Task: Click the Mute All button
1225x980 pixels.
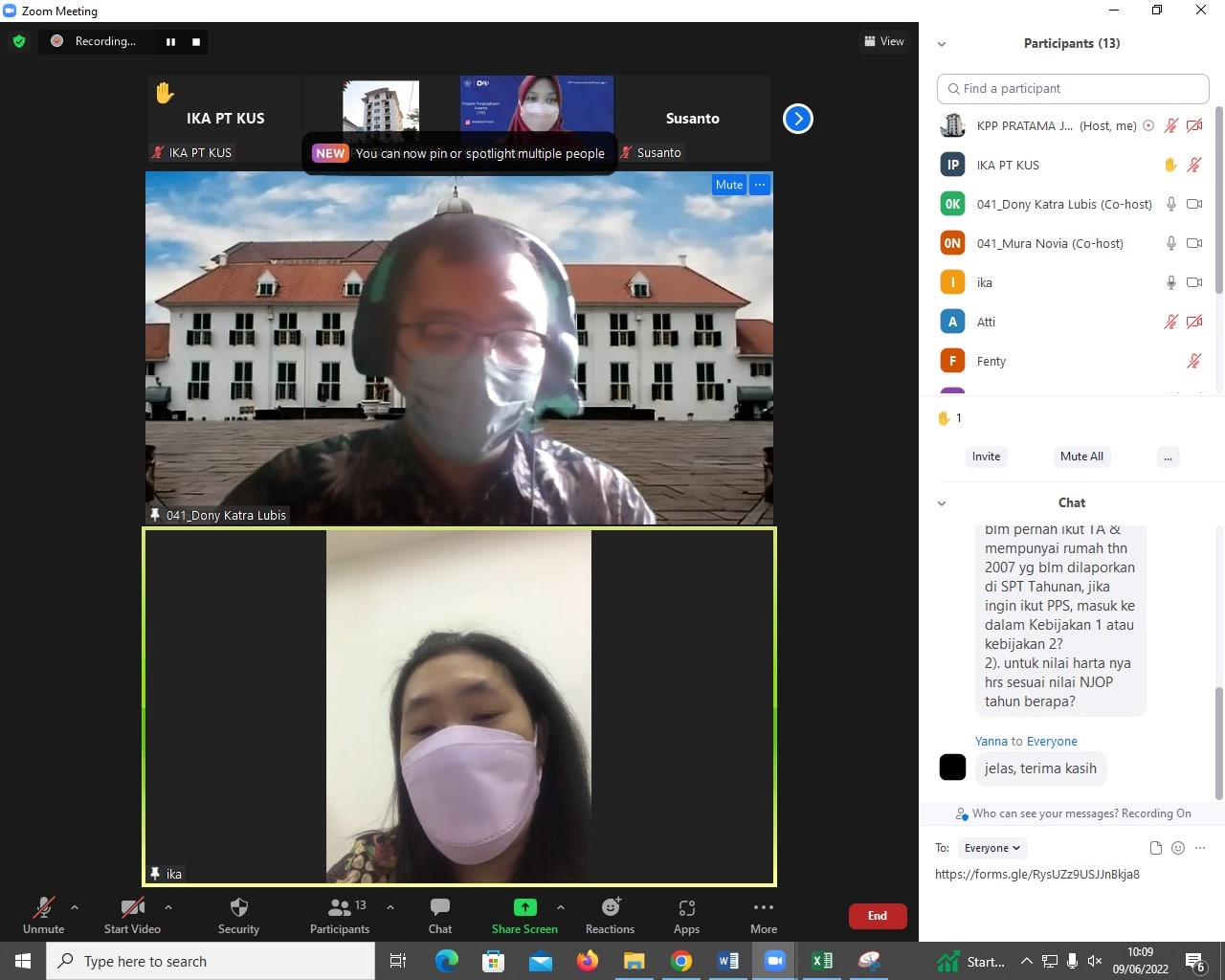Action: click(x=1081, y=457)
